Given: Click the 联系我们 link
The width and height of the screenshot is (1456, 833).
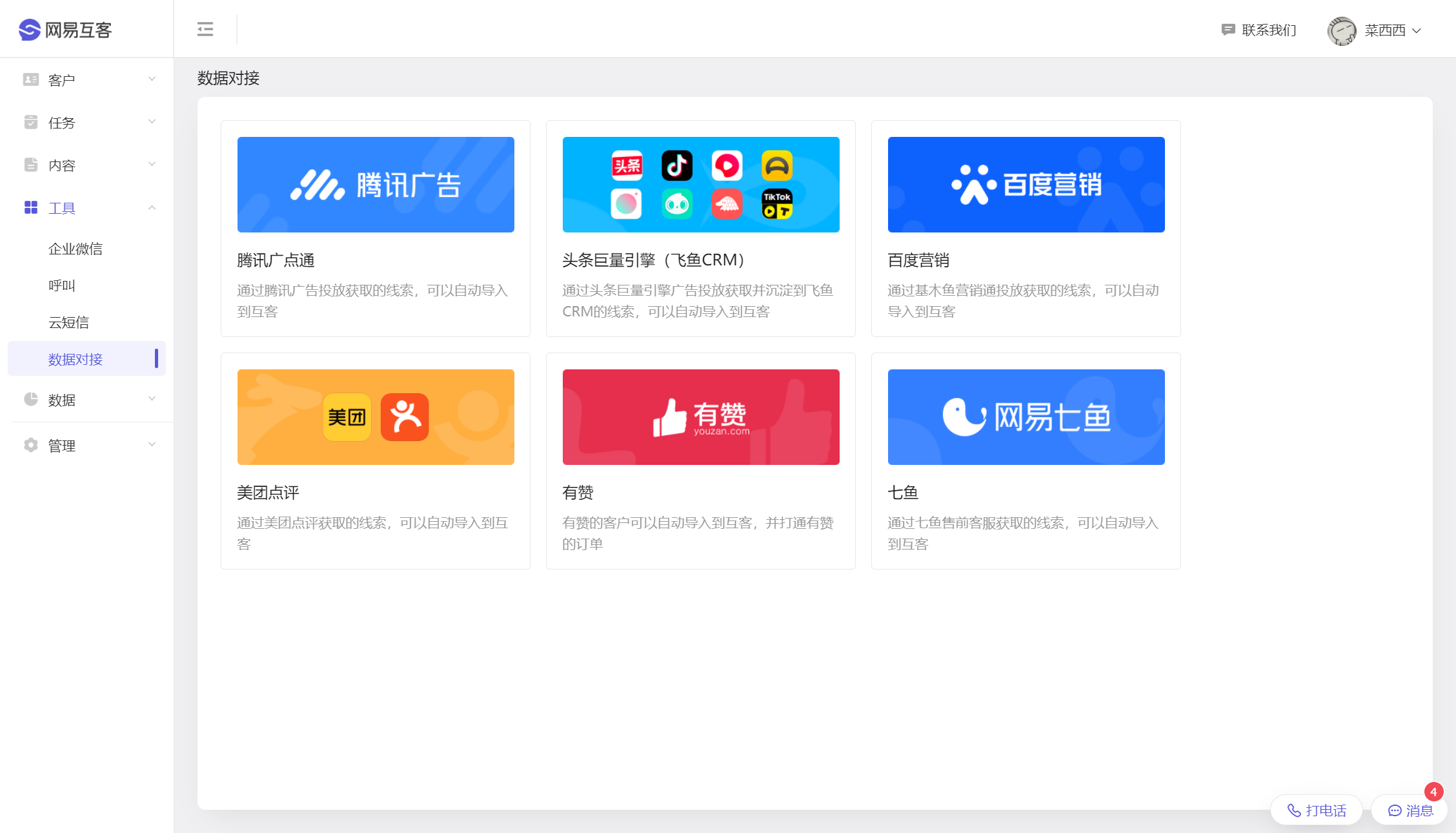Looking at the screenshot, I should coord(1259,30).
